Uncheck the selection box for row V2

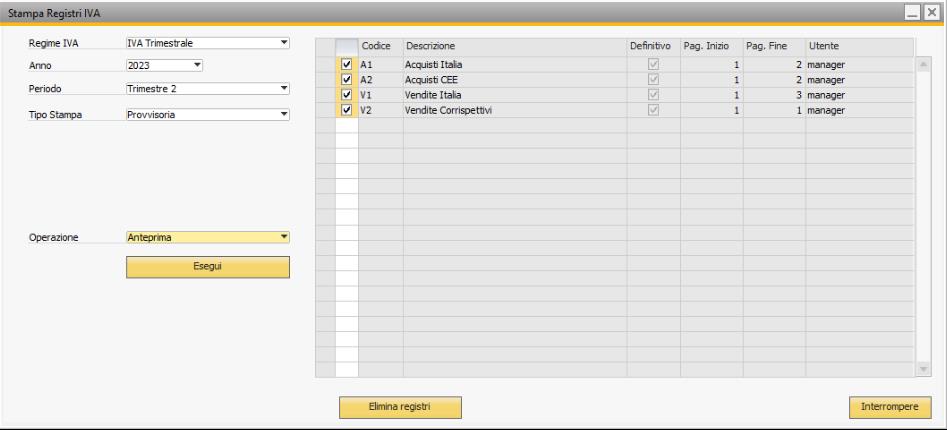tap(347, 111)
